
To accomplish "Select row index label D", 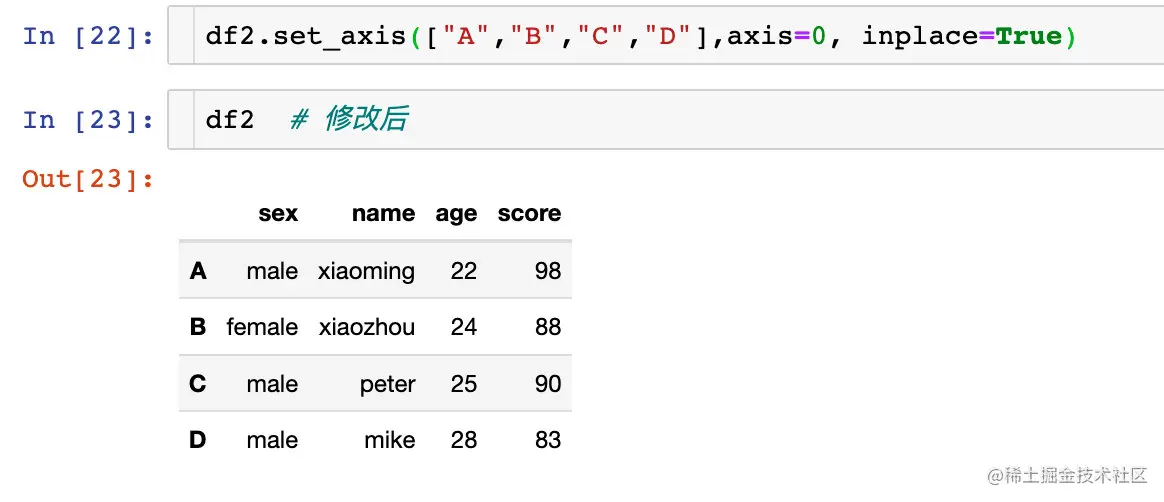I will [197, 440].
